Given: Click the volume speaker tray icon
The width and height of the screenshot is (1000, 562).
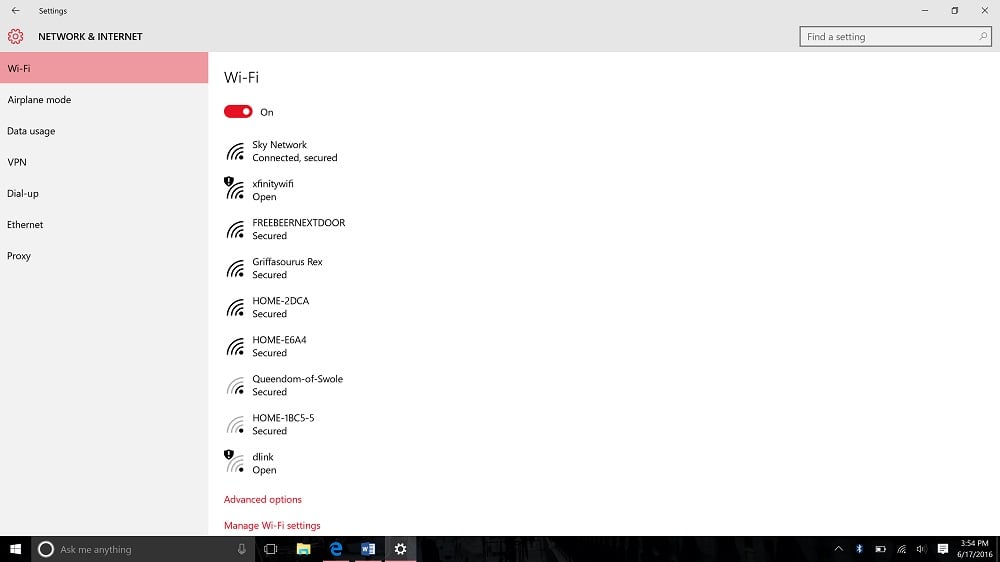Looking at the screenshot, I should [921, 549].
